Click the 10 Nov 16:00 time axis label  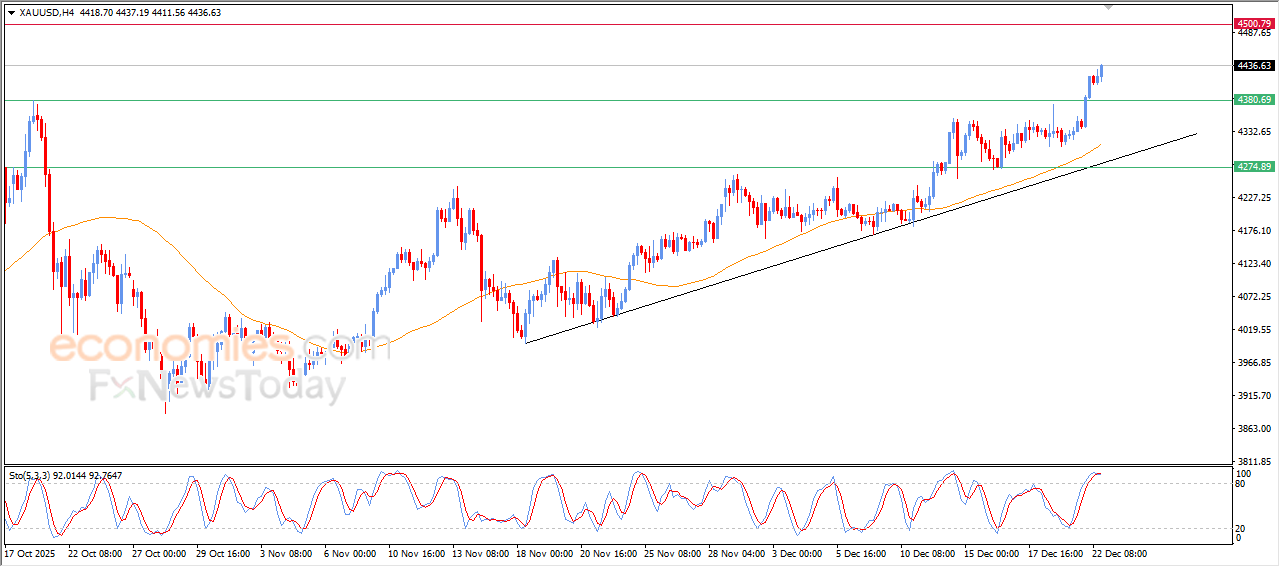415,553
